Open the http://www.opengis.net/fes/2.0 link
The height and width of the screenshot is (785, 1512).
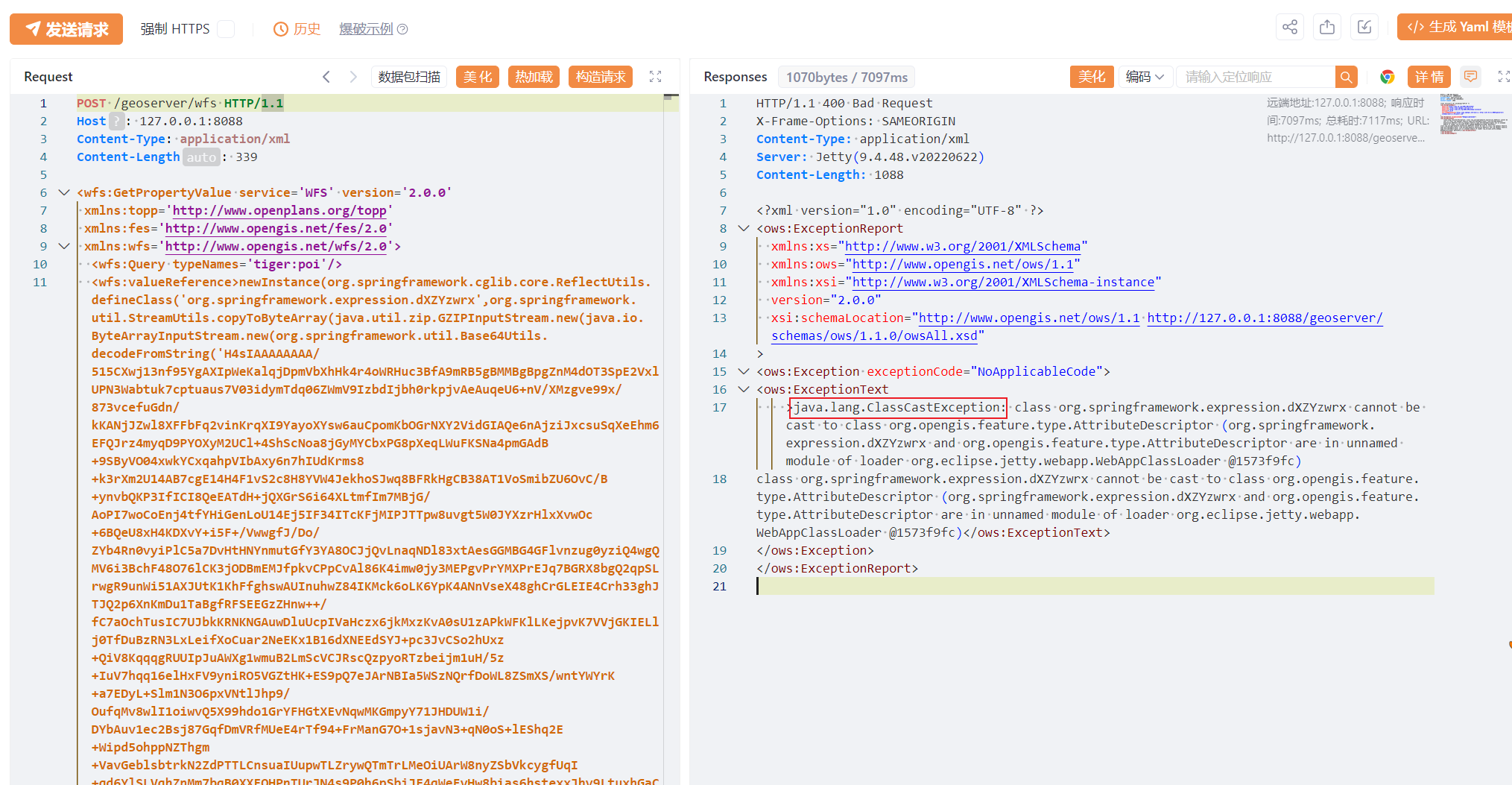tap(276, 228)
